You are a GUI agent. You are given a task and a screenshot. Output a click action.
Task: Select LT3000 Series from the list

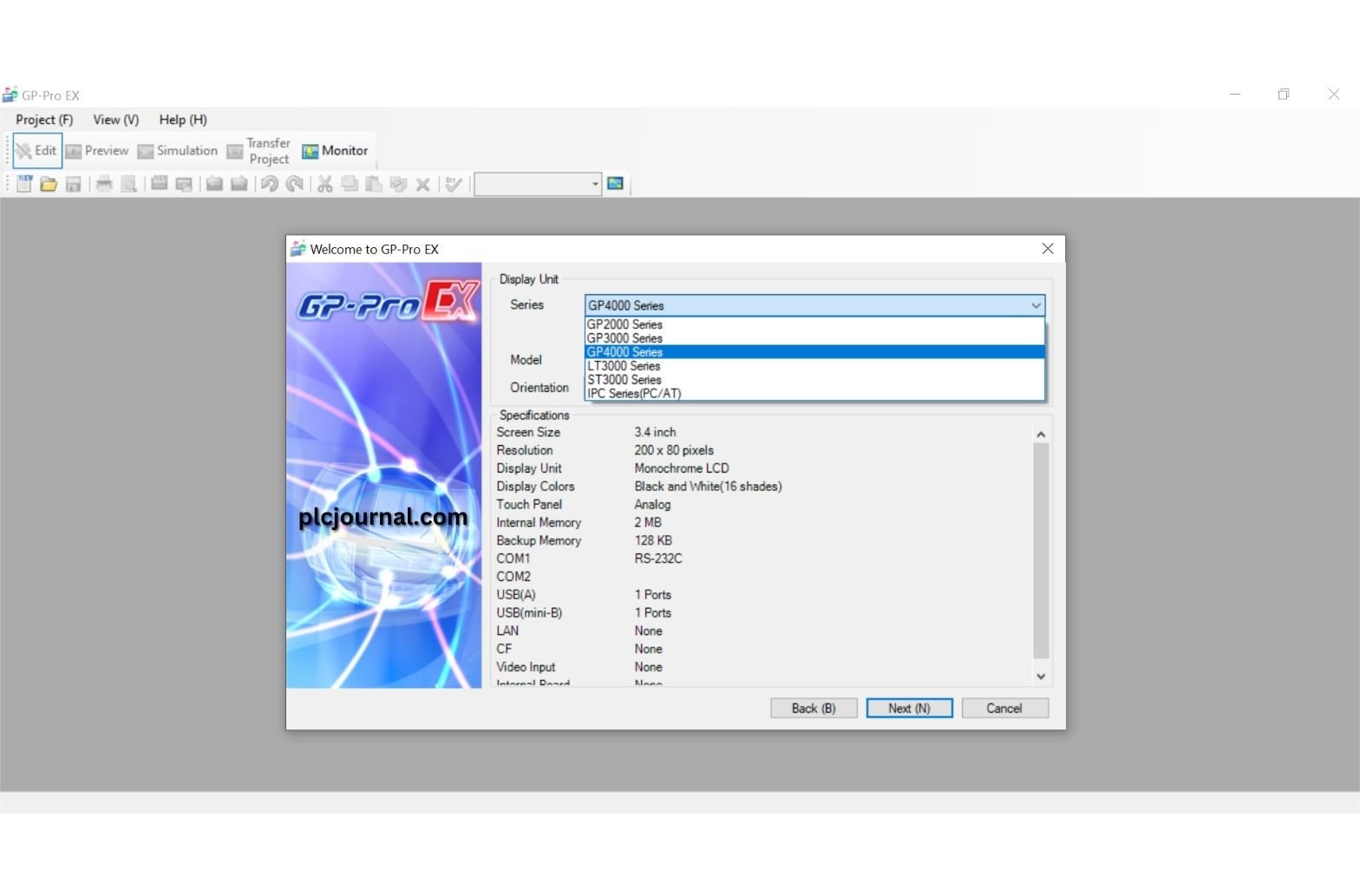pos(814,366)
